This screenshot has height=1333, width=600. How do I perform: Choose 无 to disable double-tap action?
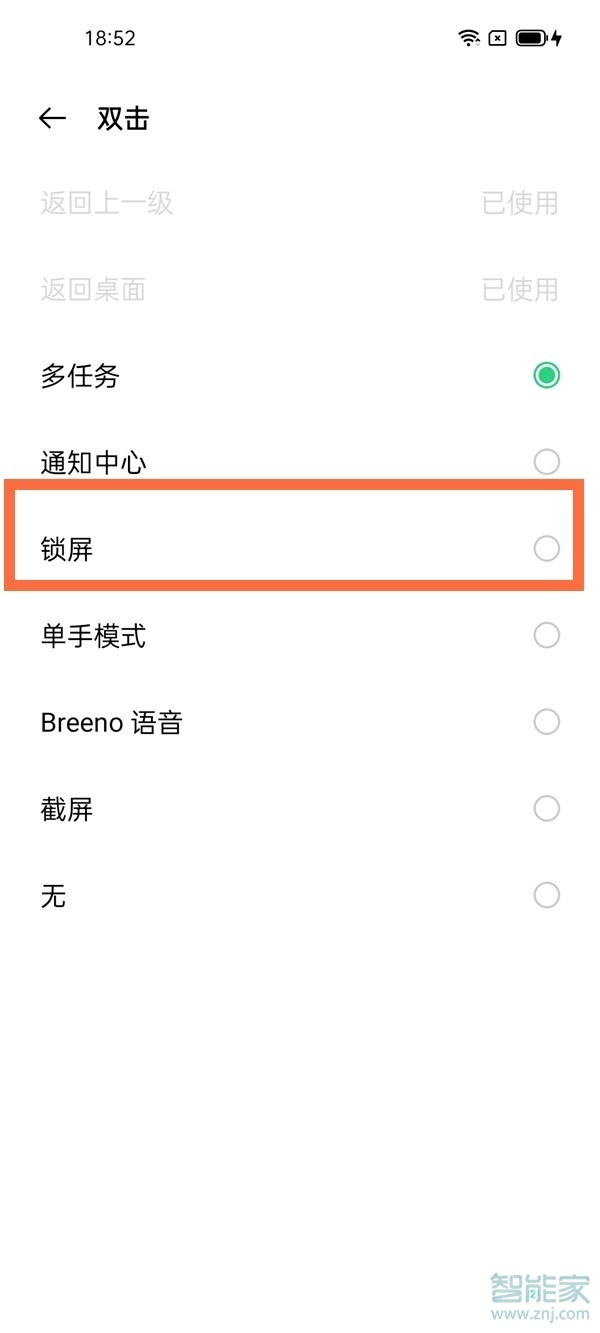pyautogui.click(x=546, y=895)
